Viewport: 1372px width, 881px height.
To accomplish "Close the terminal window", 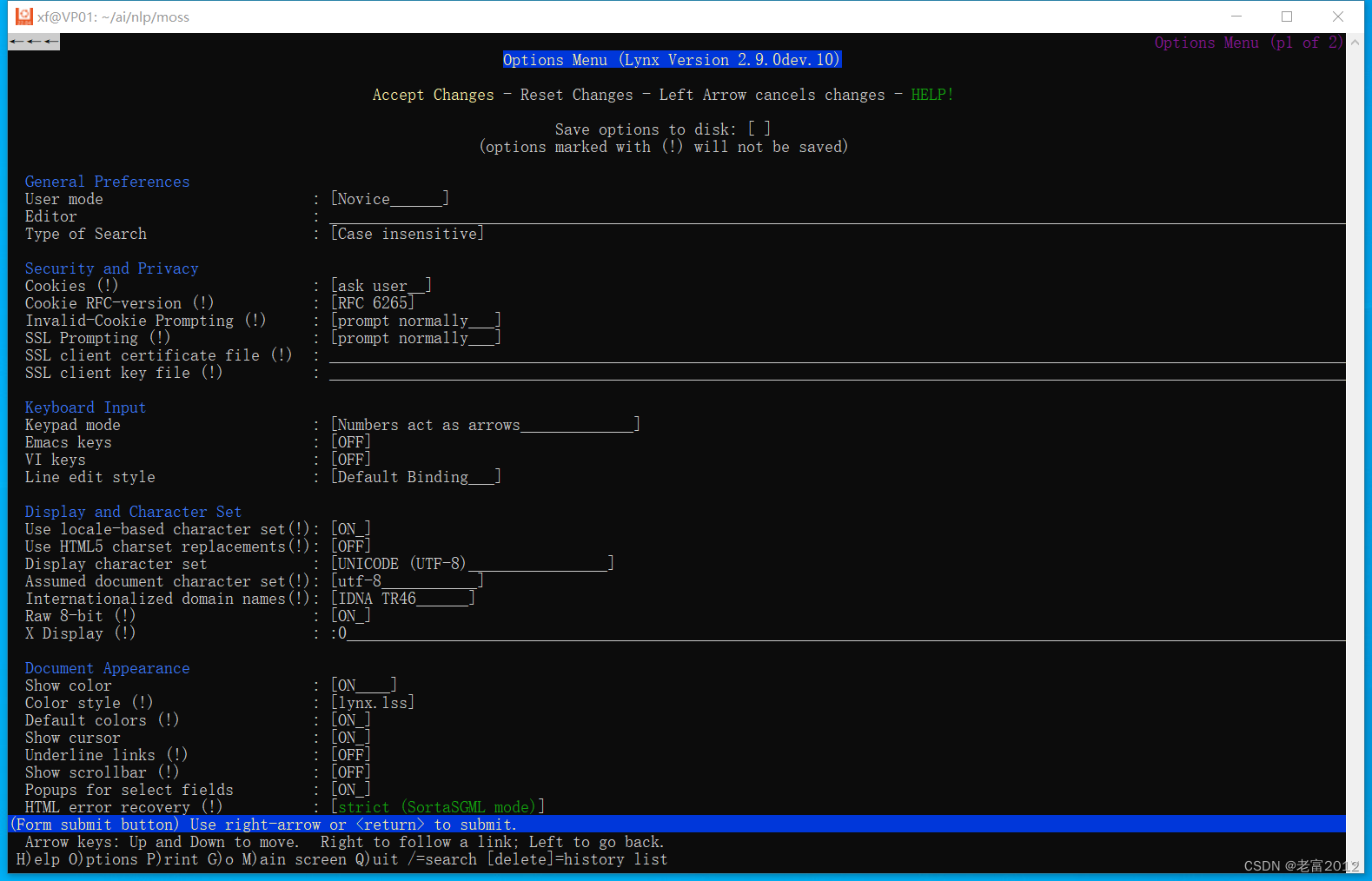I will click(1338, 17).
